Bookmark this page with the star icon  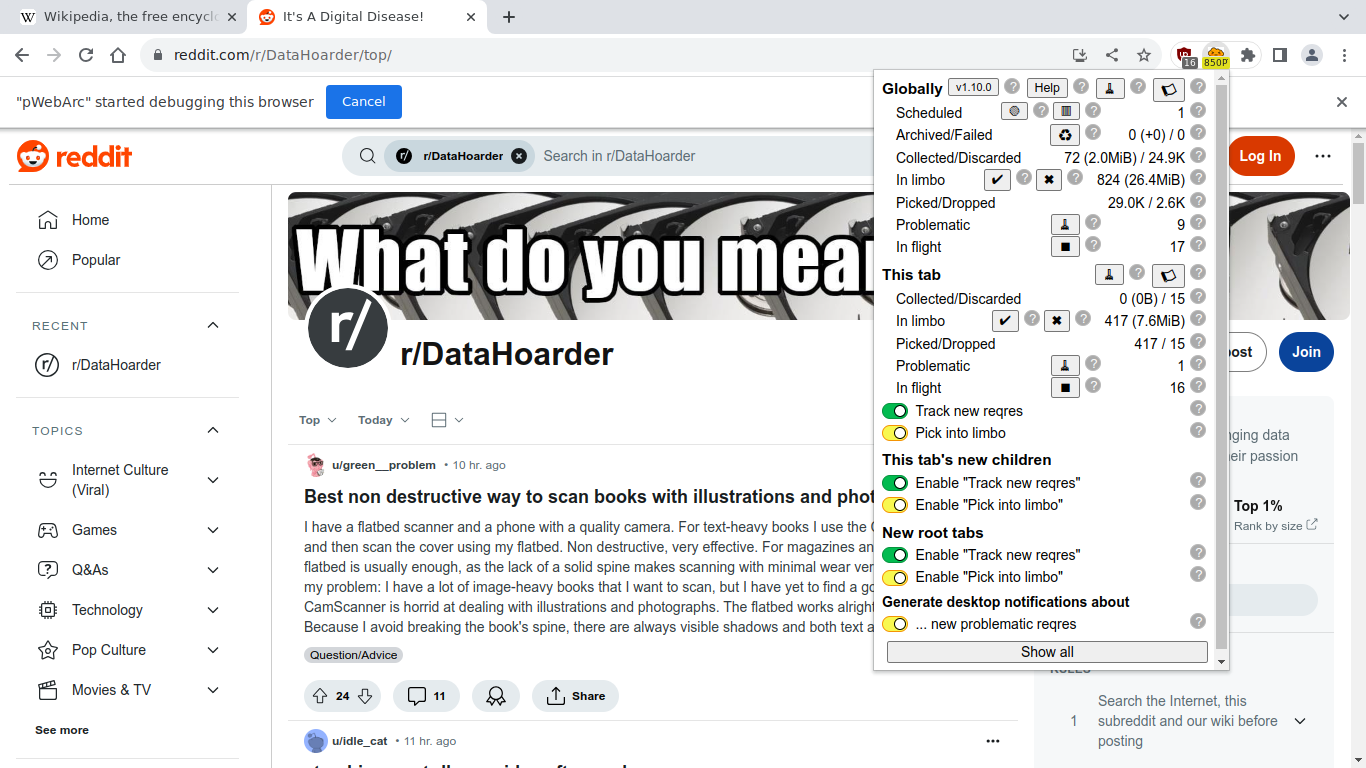click(1144, 56)
